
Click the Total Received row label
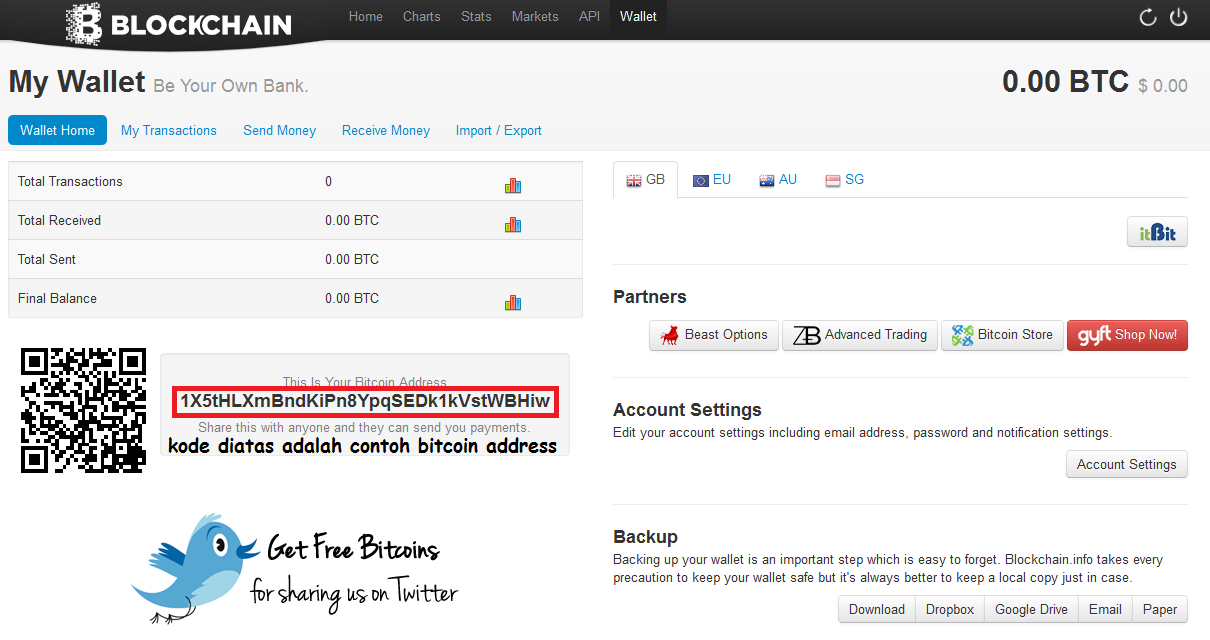click(59, 220)
